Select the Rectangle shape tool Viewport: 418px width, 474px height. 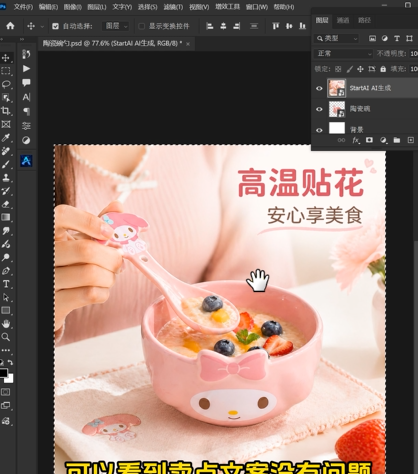(x=6, y=311)
